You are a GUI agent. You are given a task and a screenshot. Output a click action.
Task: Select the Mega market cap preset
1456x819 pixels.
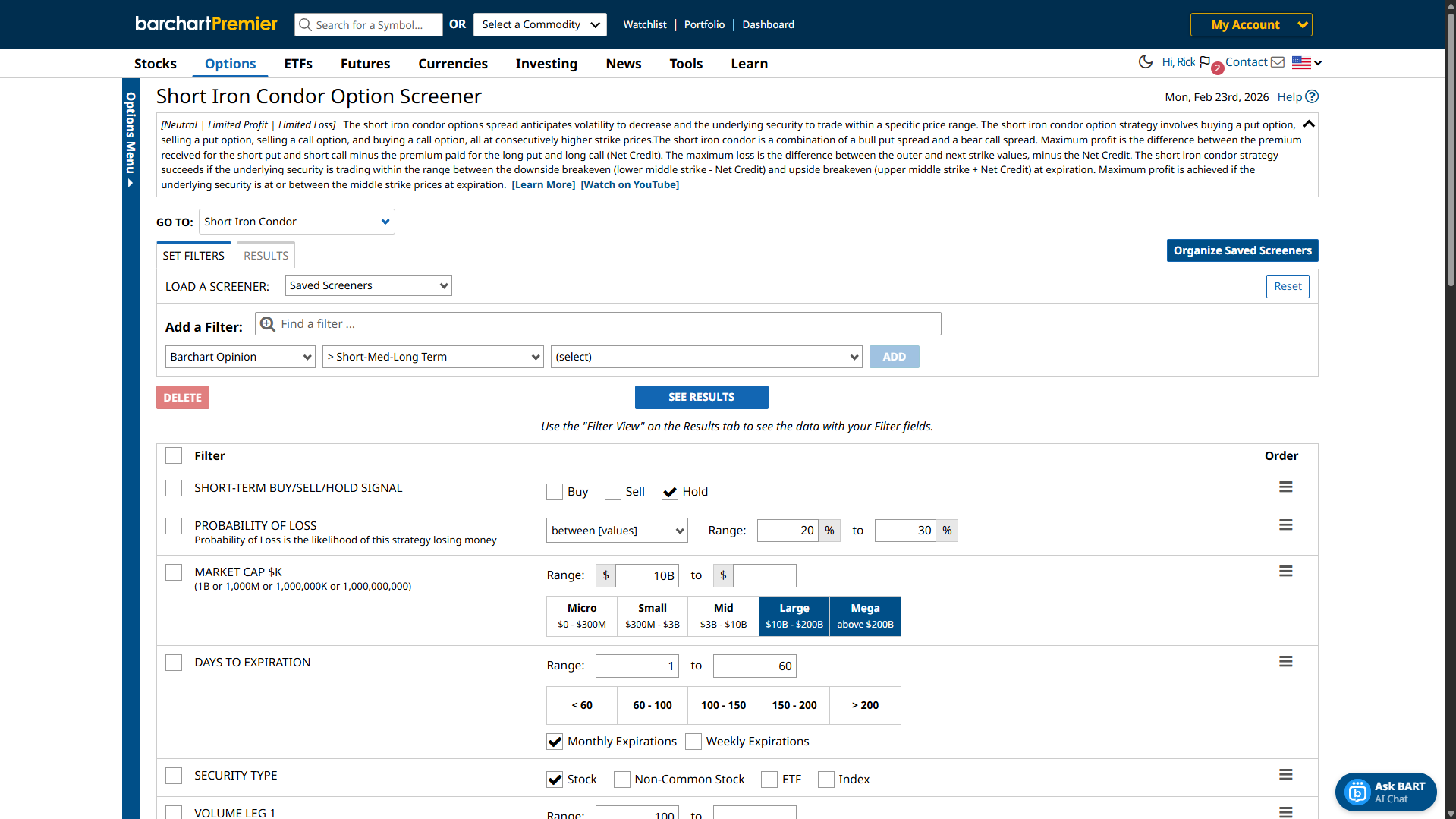866,616
